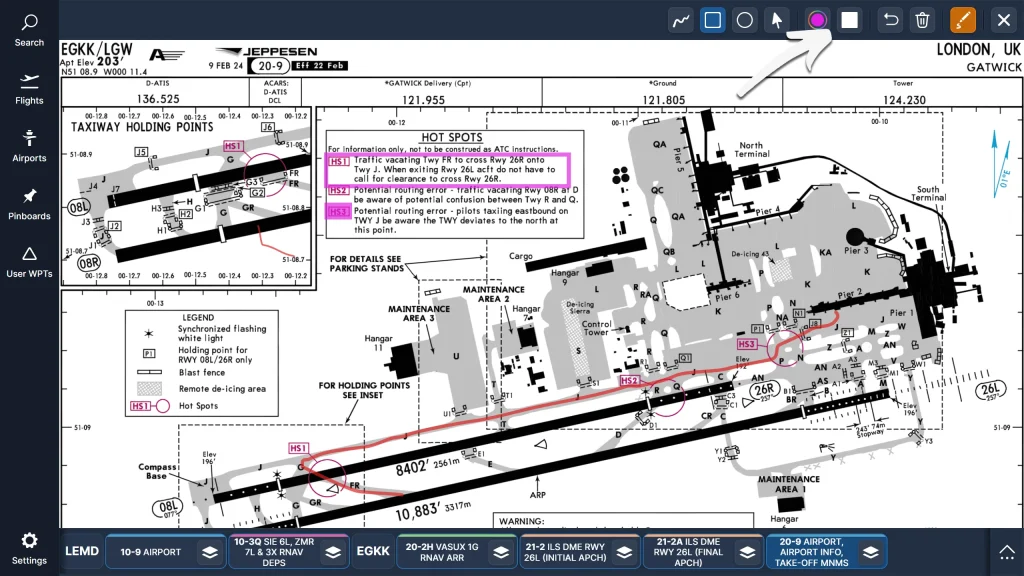Click the South Terminal label on chart

[x=928, y=193]
